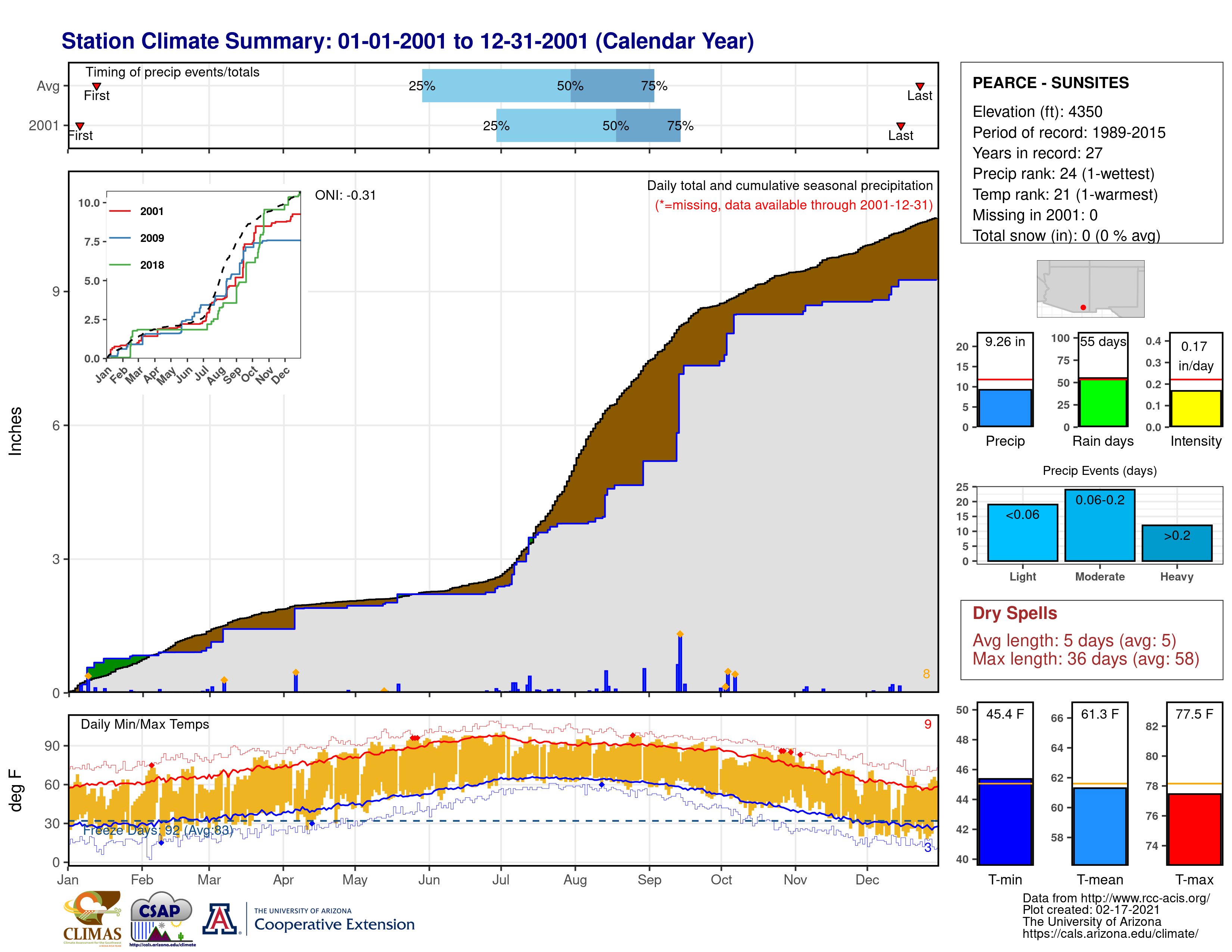This screenshot has height=952, width=1232.
Task: Click the dark blue T-min bar
Action: coord(1005,821)
